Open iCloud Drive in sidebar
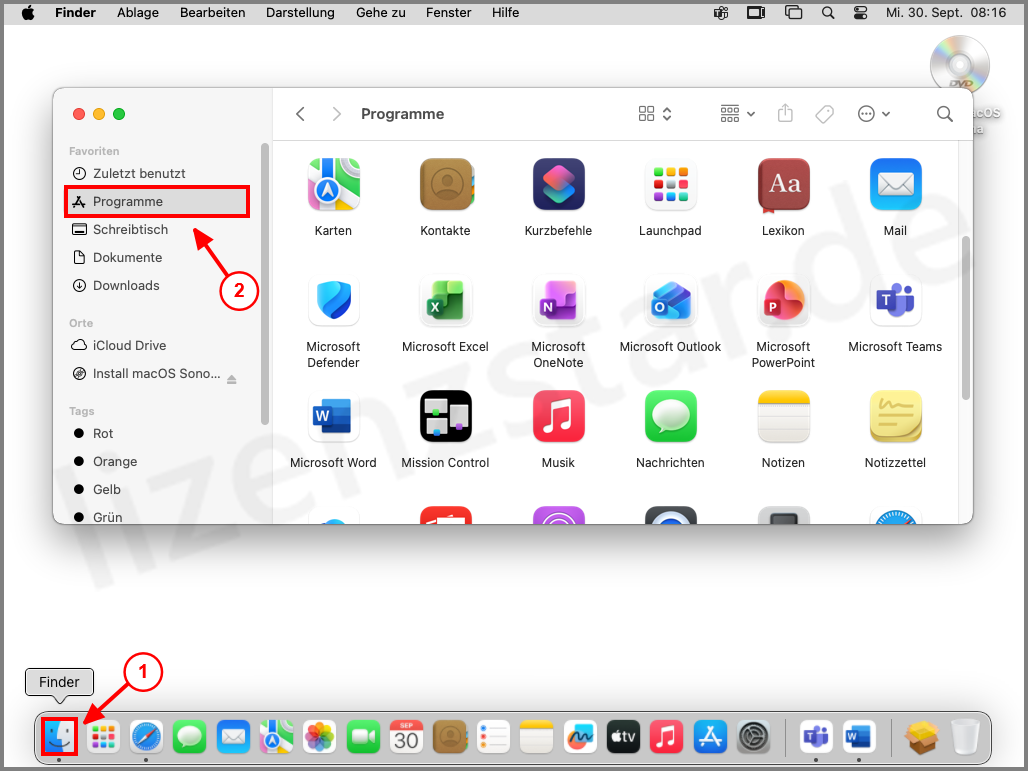This screenshot has width=1028, height=772. (157, 345)
